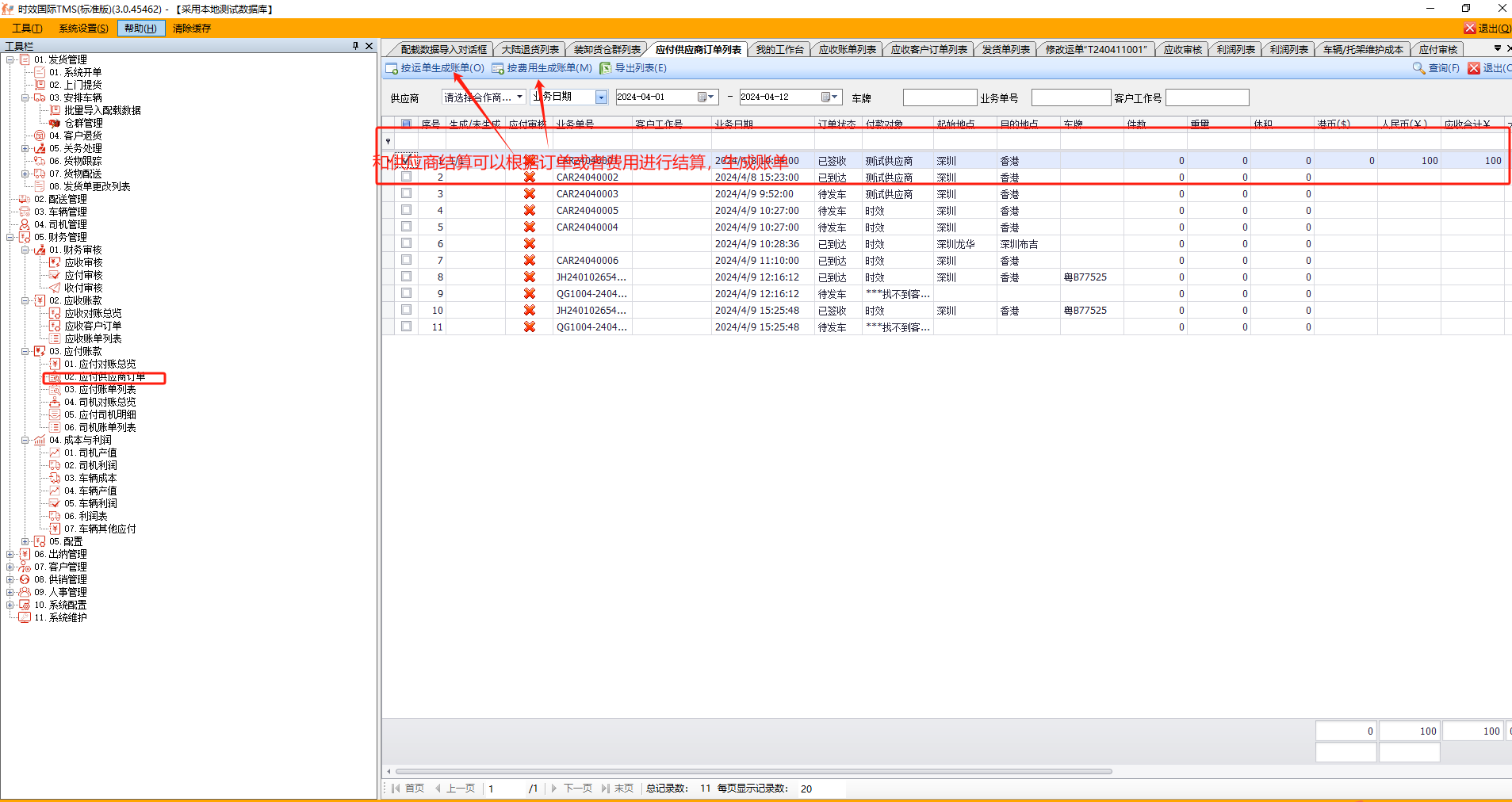
Task: Click the 查询 magnifier icon
Action: (1418, 68)
